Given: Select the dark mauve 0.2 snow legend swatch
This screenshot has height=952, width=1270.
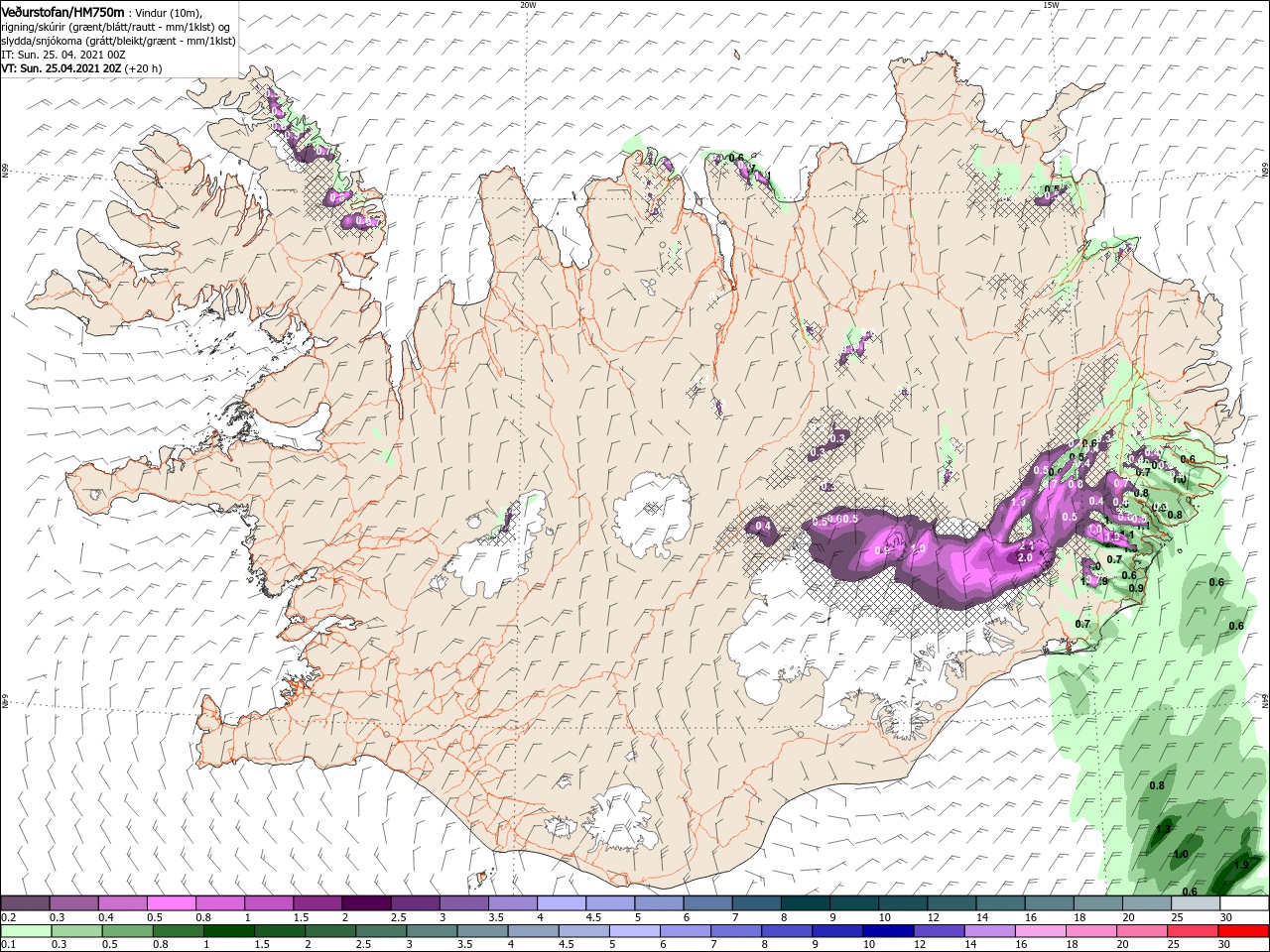Looking at the screenshot, I should 25,903.
